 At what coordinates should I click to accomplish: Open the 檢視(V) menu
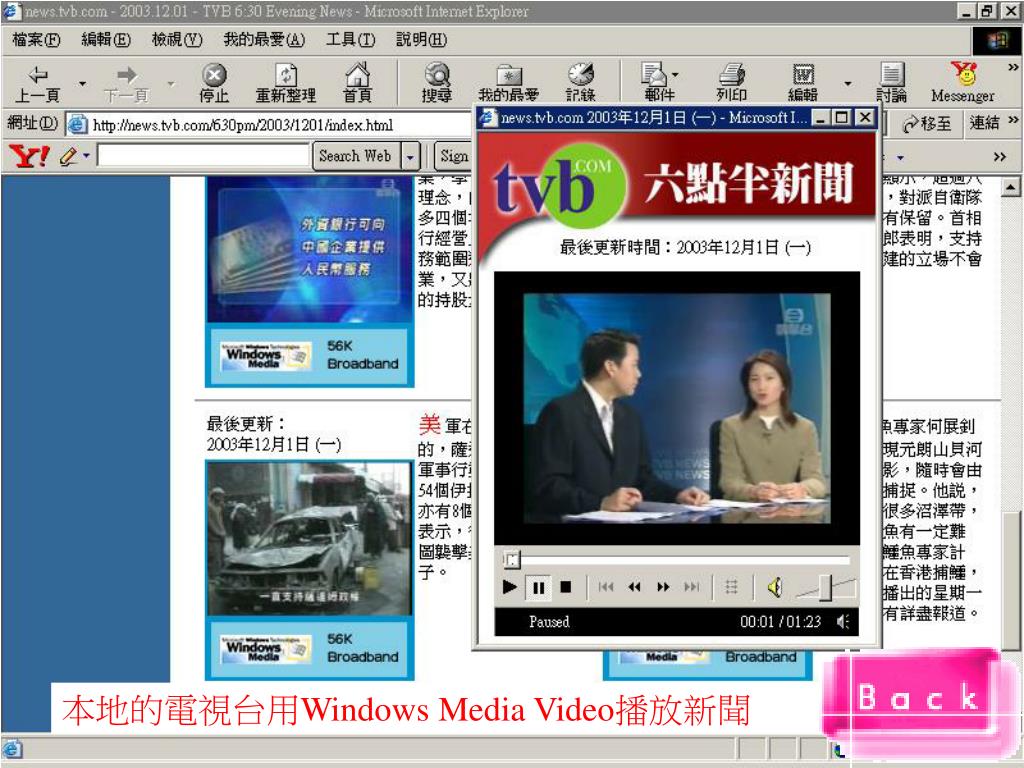[177, 40]
